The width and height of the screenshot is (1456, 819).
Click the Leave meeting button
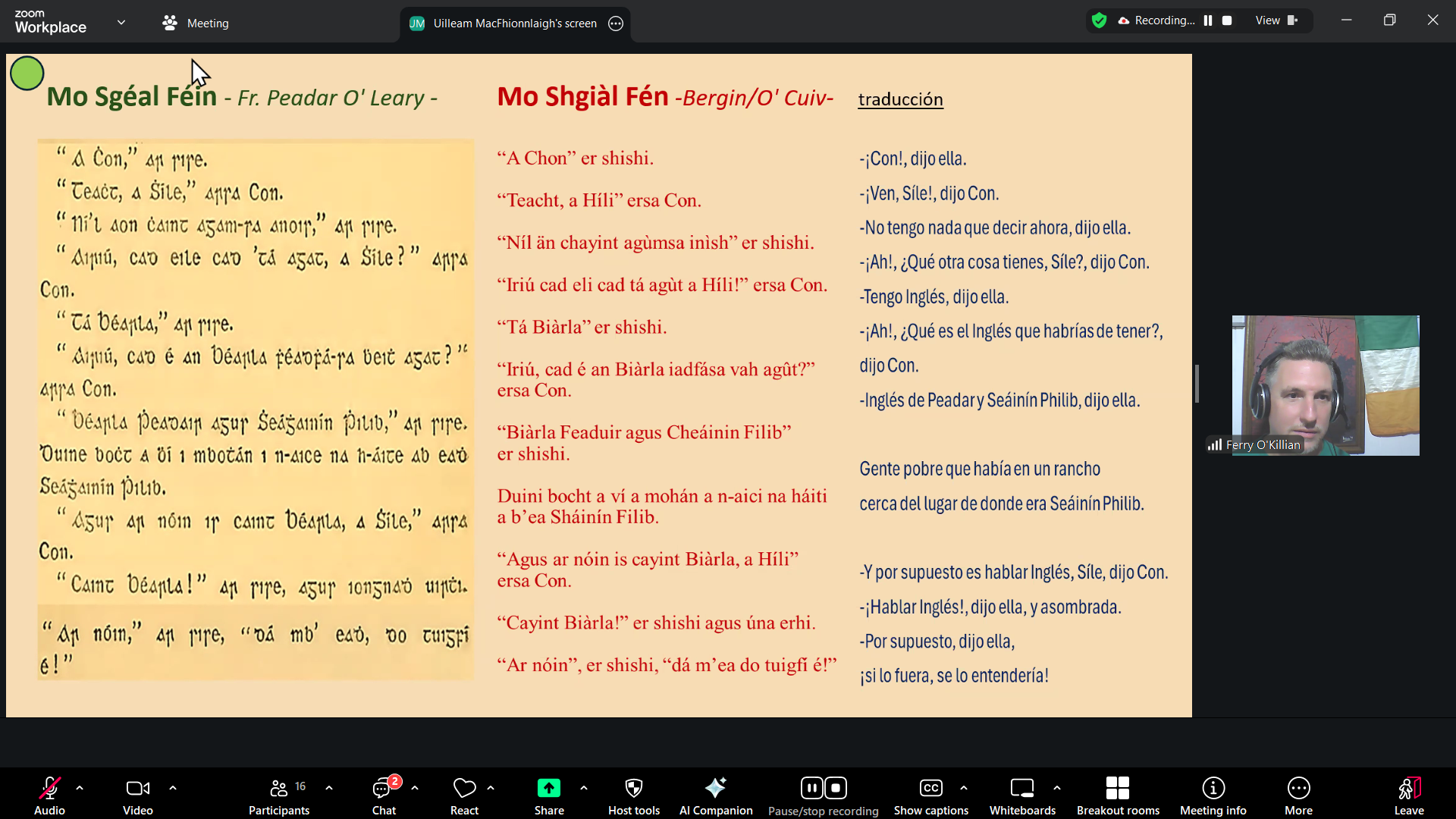click(x=1408, y=789)
